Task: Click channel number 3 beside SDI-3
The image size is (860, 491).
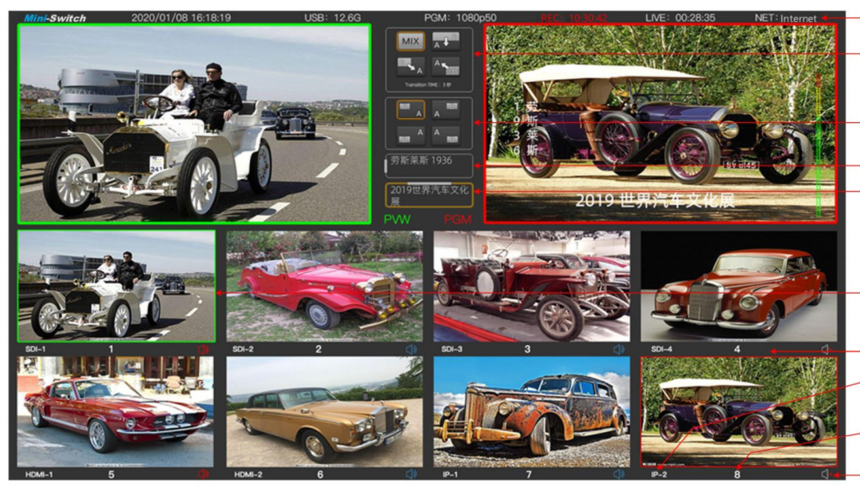Action: 527,349
